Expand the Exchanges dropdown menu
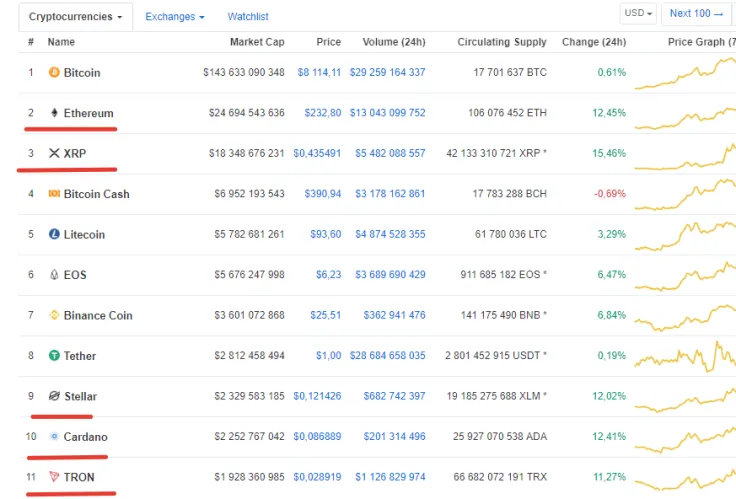The image size is (736, 499). coord(174,17)
